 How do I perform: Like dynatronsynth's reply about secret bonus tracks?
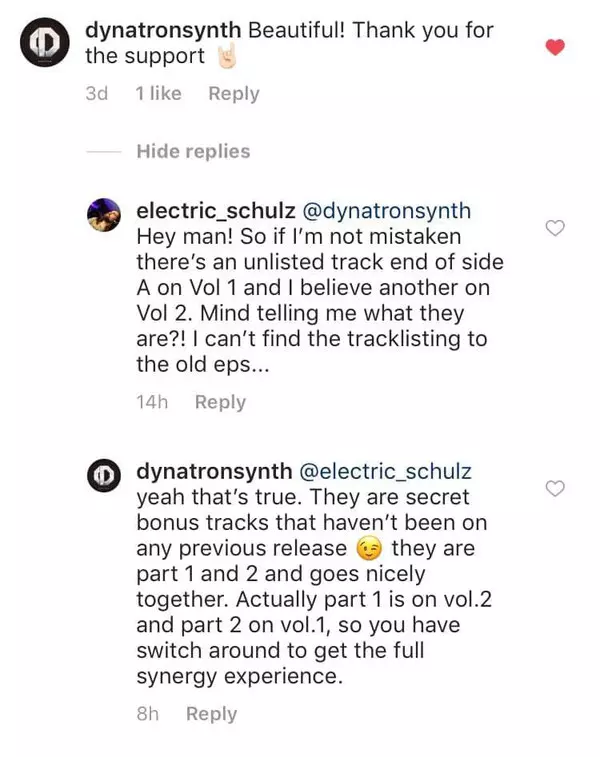tap(555, 488)
